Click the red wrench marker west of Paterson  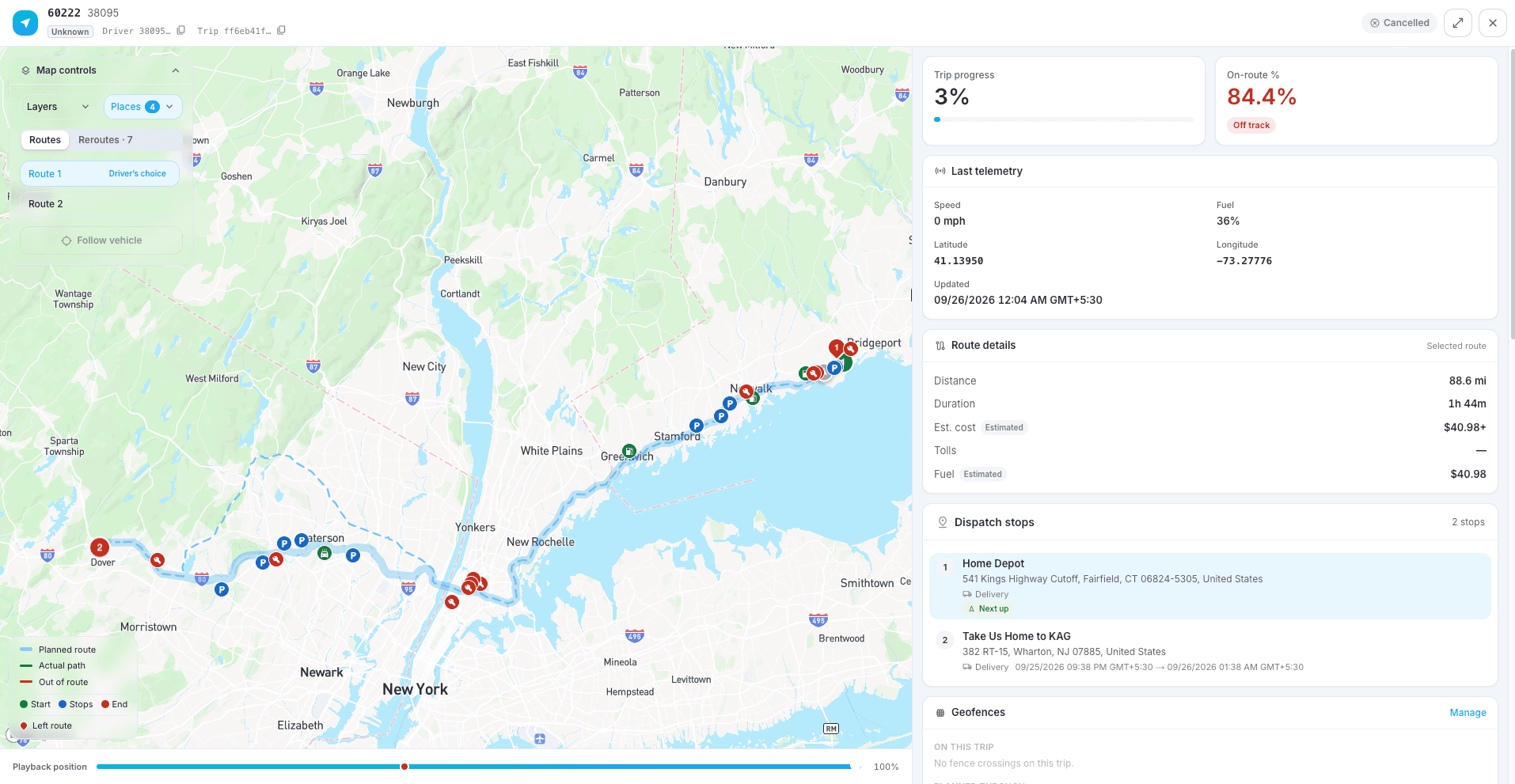coord(276,559)
